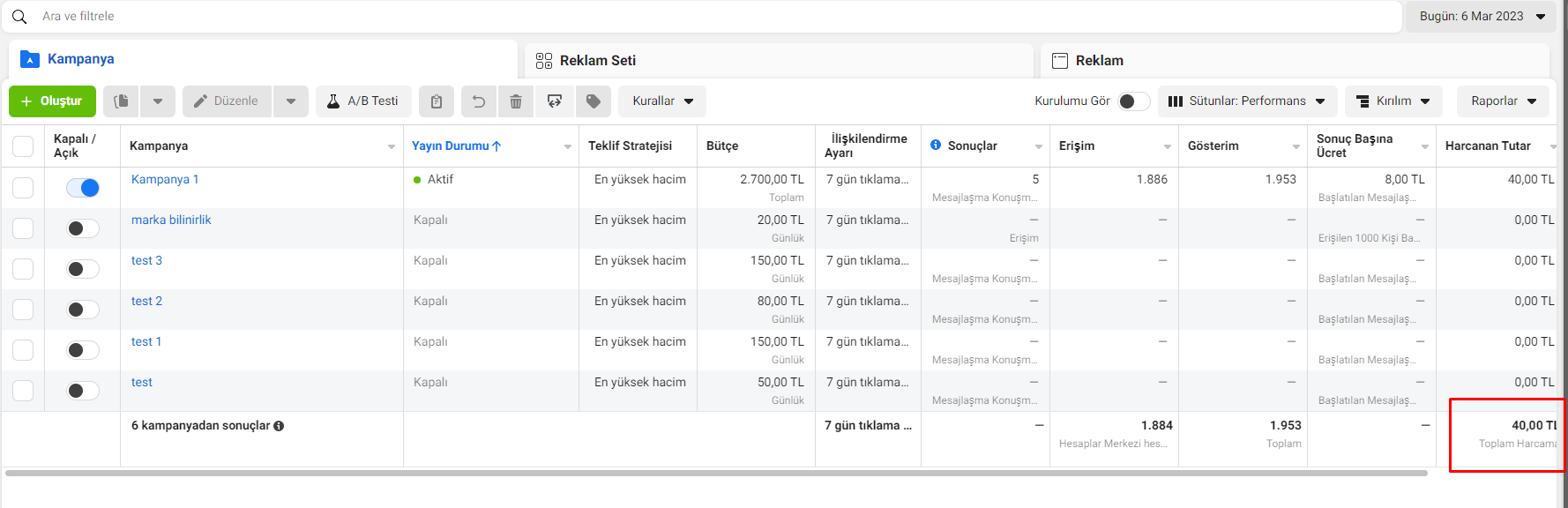This screenshot has width=1568, height=508.
Task: Check the select-all header checkbox
Action: point(23,146)
